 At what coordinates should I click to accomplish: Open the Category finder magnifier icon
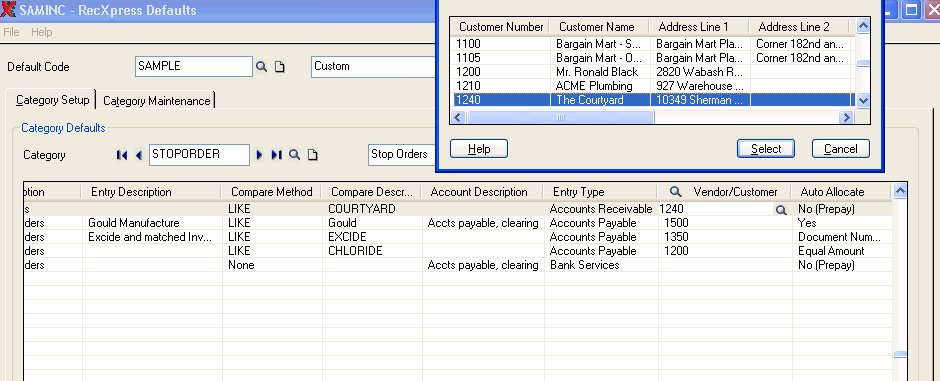pyautogui.click(x=294, y=155)
